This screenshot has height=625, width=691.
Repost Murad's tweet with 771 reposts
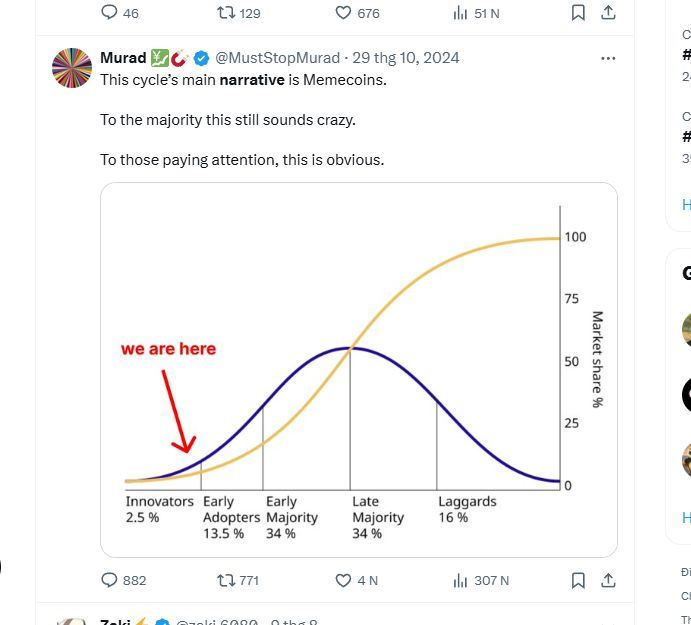click(226, 580)
